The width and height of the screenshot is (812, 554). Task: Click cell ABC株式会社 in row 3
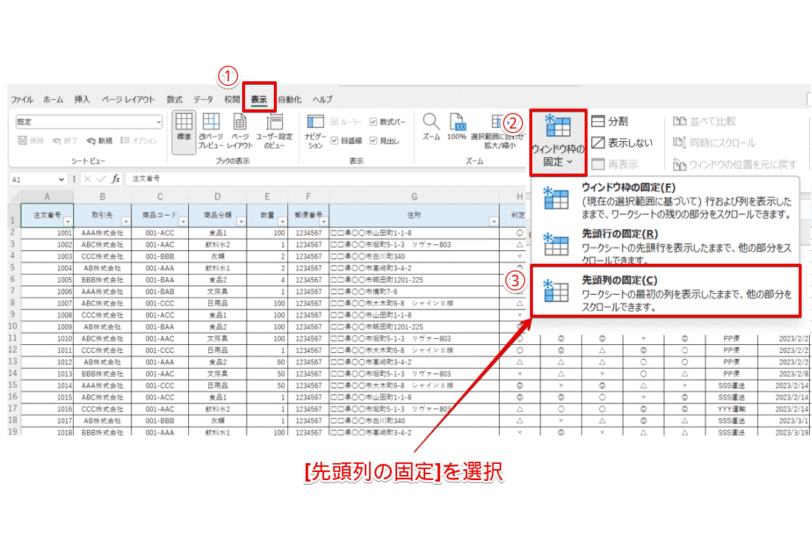103,244
